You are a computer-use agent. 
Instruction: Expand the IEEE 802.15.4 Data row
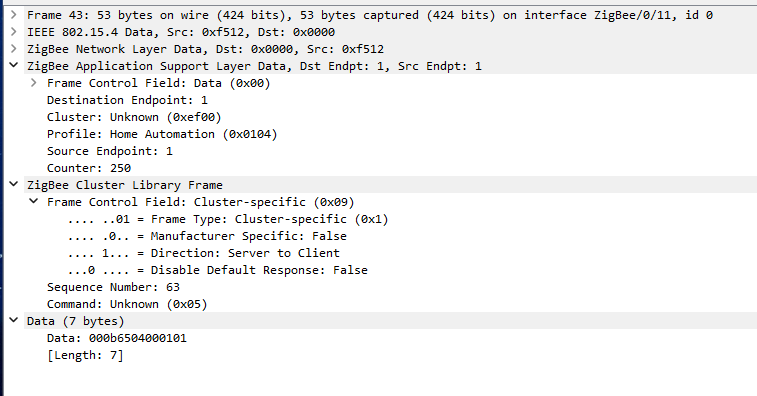coord(14,32)
